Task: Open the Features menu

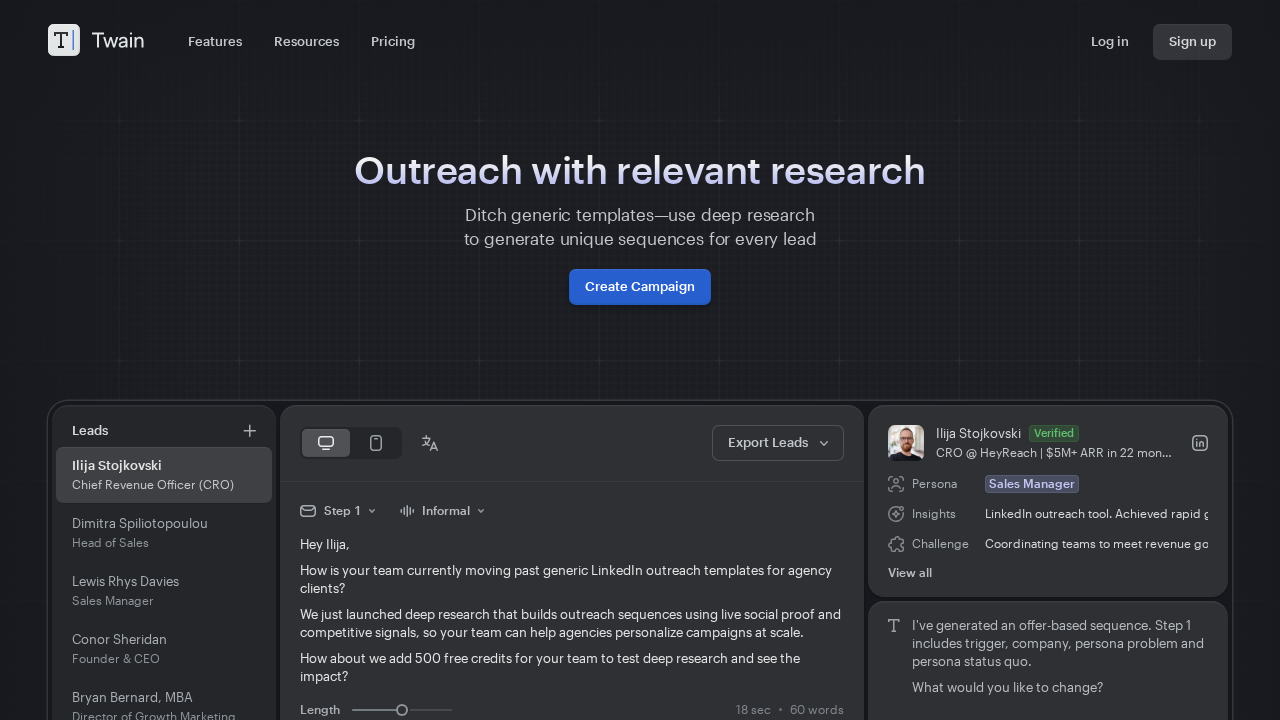Action: point(215,41)
